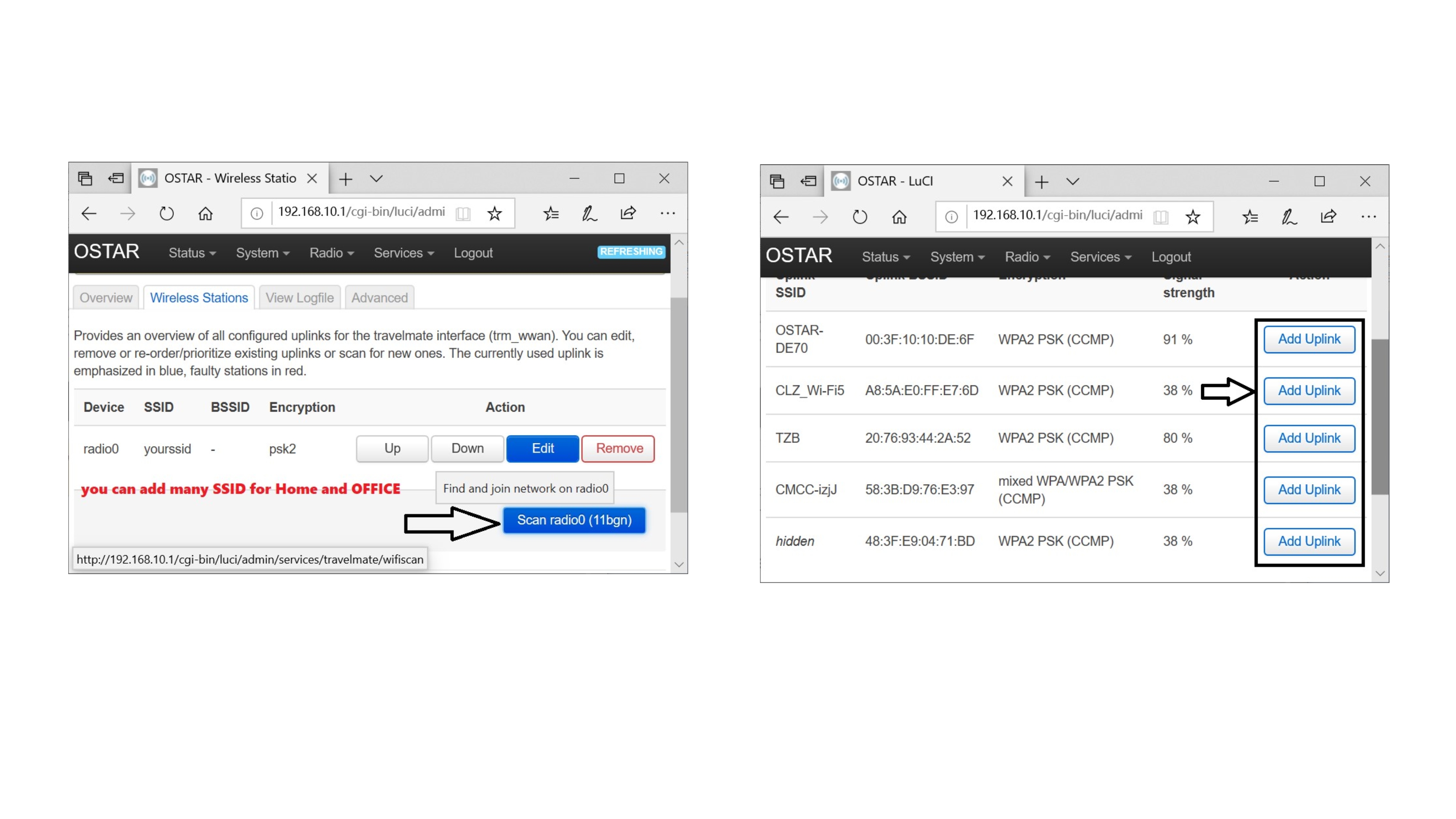Switch to View Logfile tab
The height and width of the screenshot is (819, 1456).
[x=300, y=298]
